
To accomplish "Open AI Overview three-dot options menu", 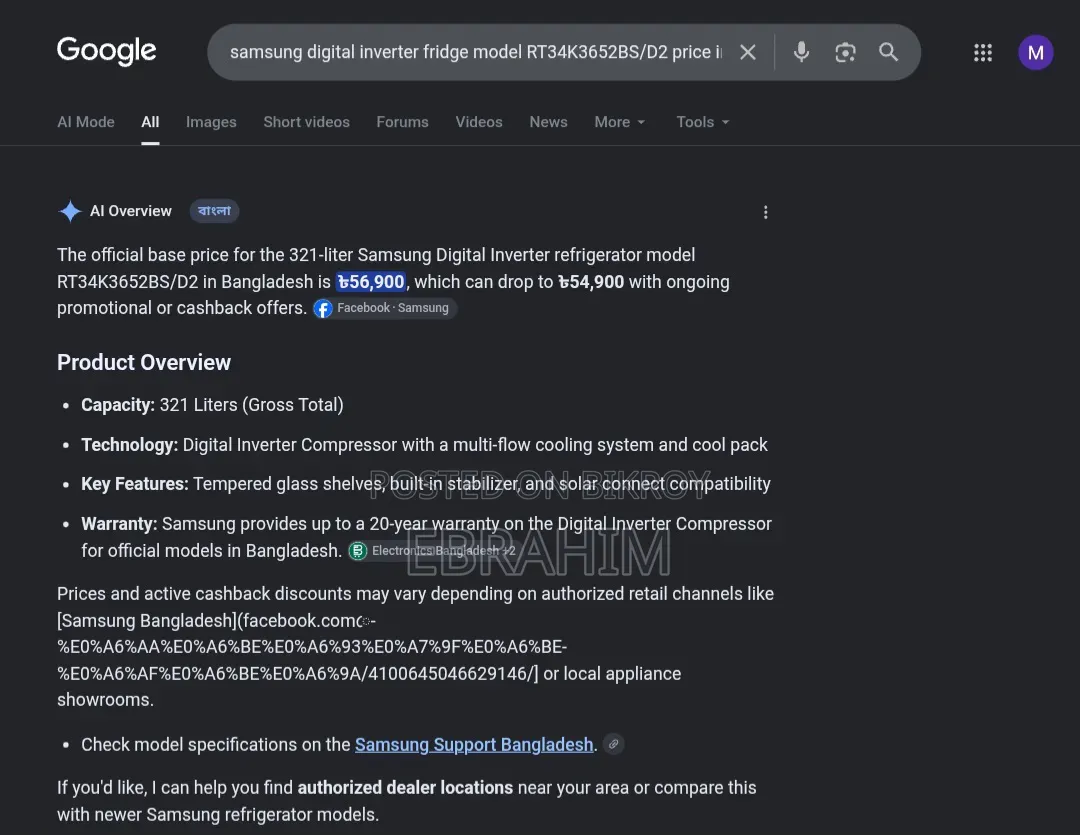I will 765,212.
